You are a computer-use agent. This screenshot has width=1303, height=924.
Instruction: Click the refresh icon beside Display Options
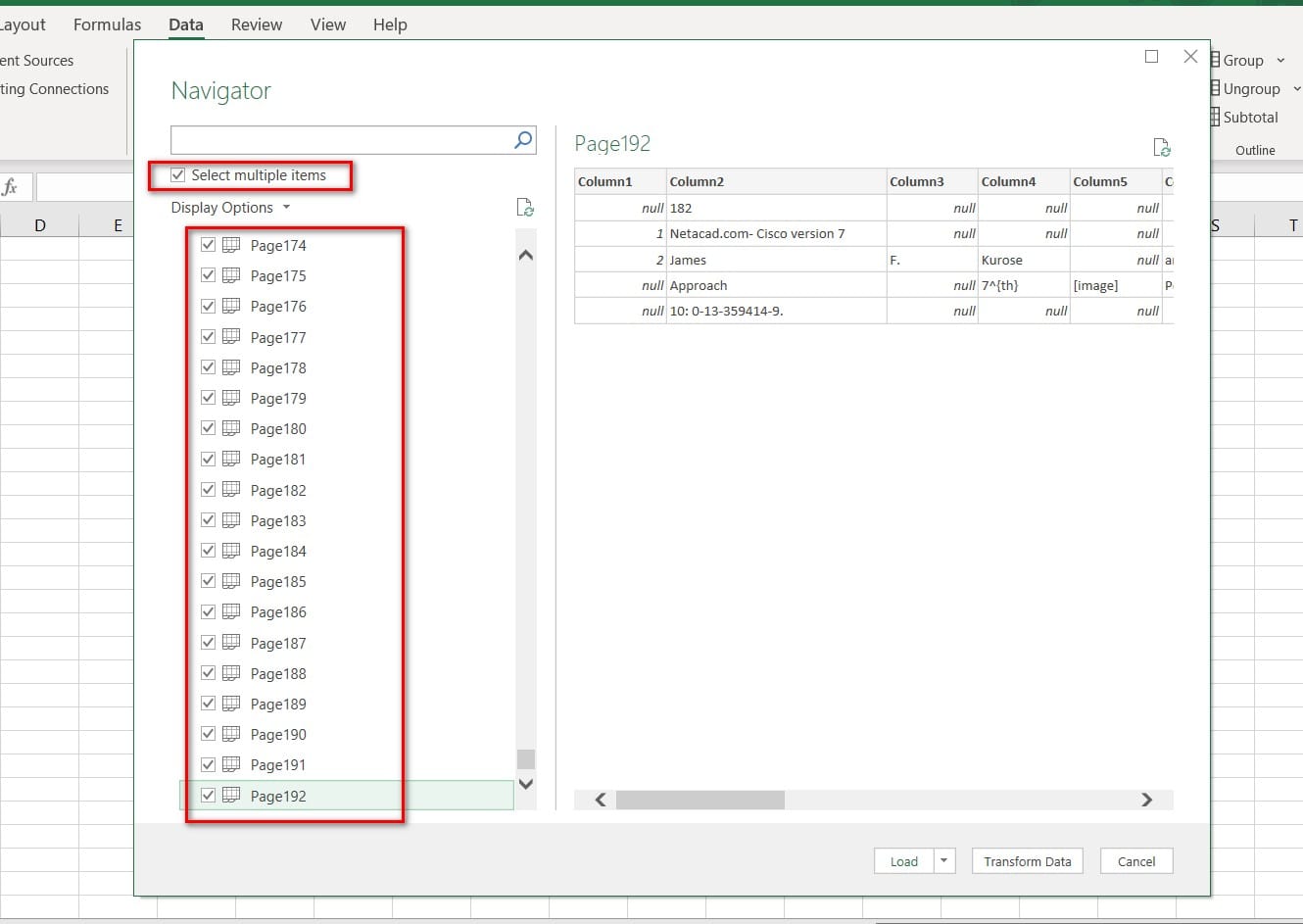click(x=525, y=207)
